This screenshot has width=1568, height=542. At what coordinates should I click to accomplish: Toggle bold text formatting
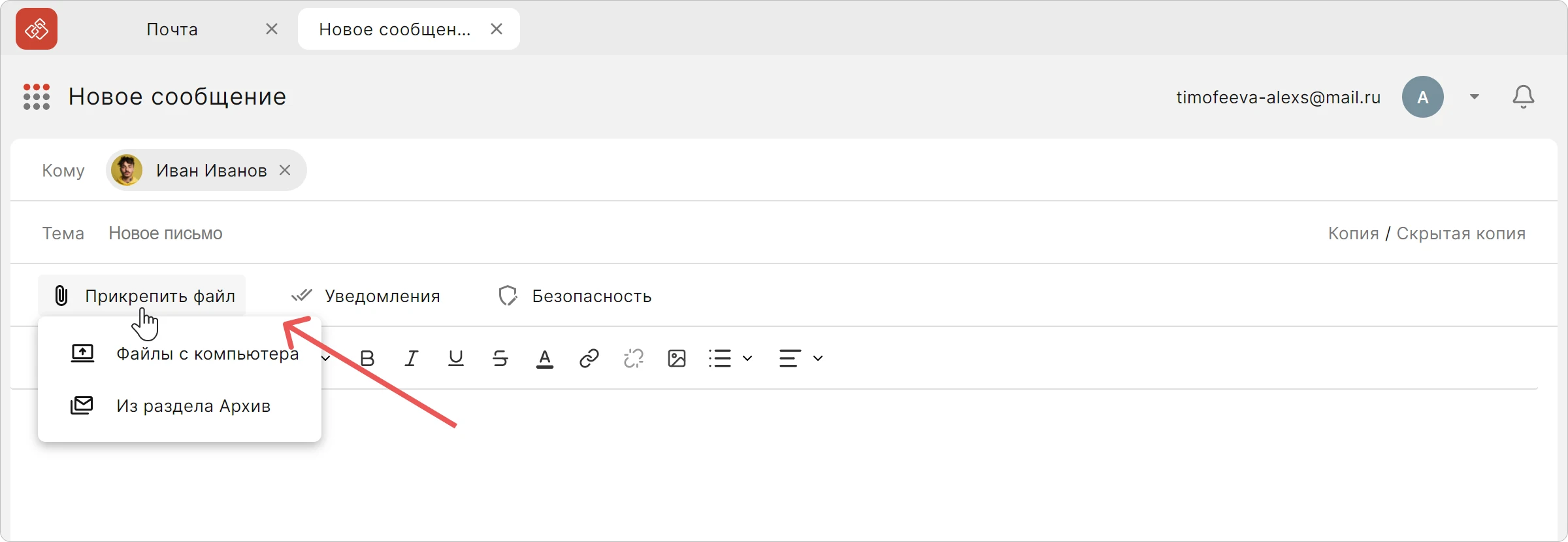coord(367,358)
